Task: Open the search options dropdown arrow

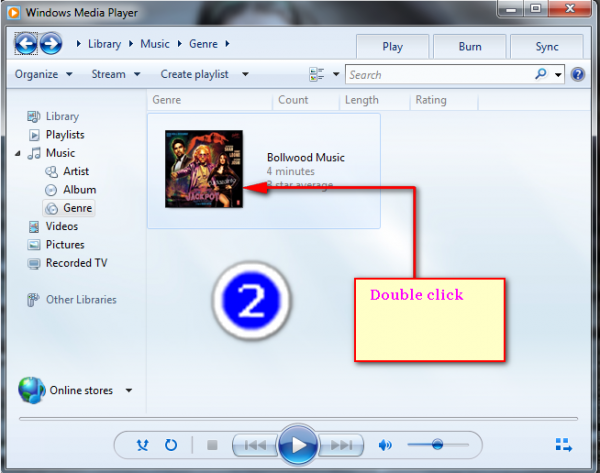Action: coord(558,75)
